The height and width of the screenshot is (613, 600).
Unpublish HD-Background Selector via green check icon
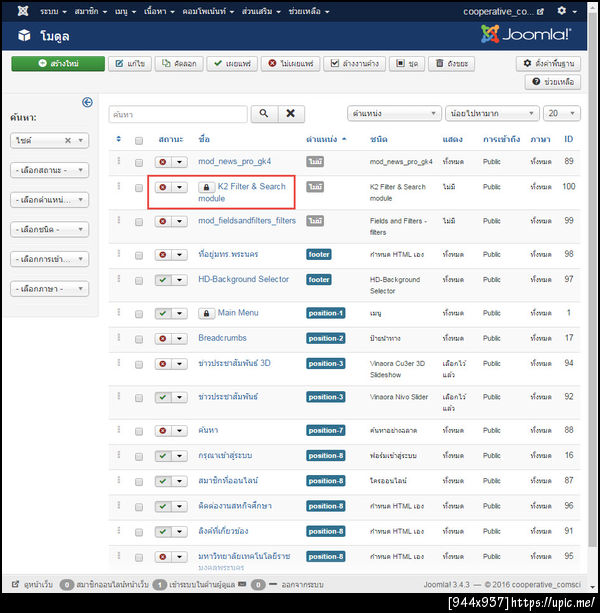point(163,280)
